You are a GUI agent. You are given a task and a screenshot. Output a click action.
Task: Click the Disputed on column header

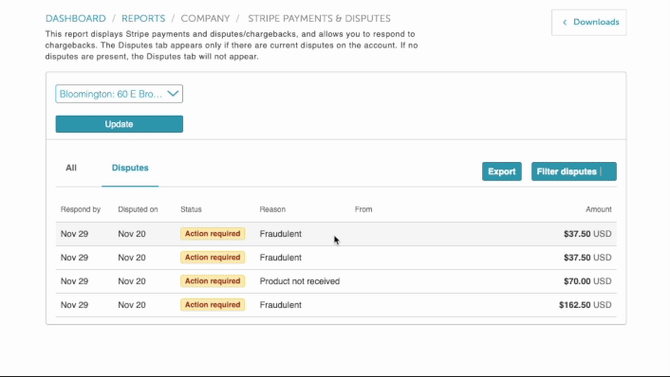(x=138, y=209)
